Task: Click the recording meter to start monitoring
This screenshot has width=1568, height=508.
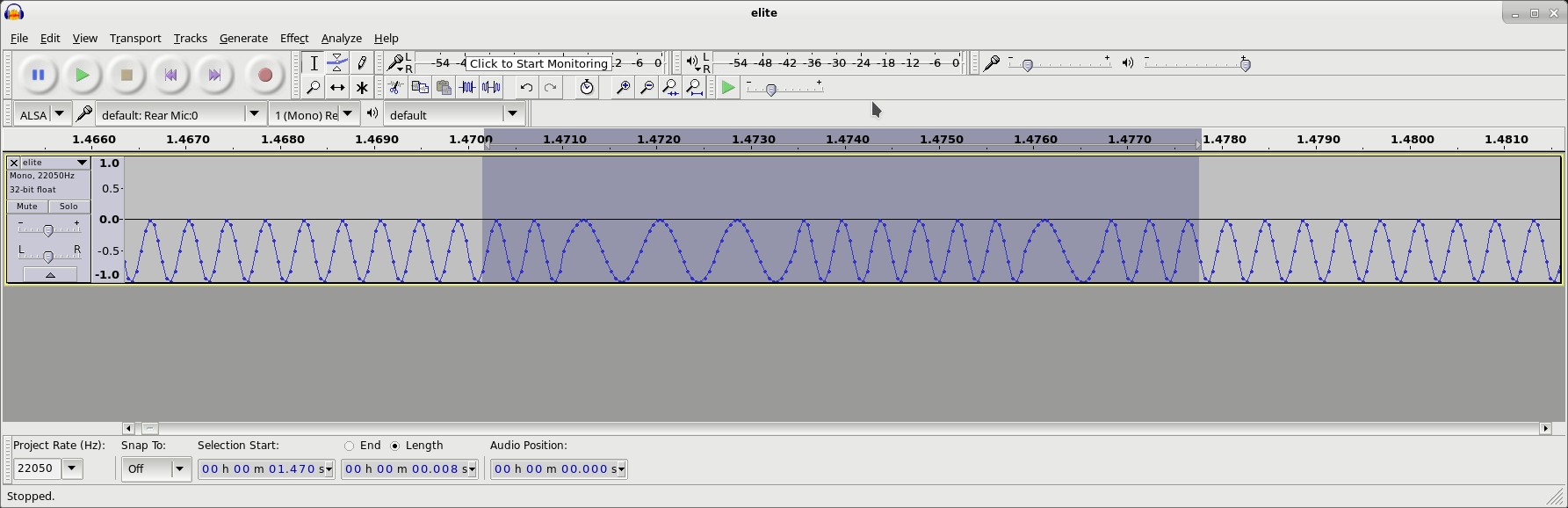Action: [538, 62]
